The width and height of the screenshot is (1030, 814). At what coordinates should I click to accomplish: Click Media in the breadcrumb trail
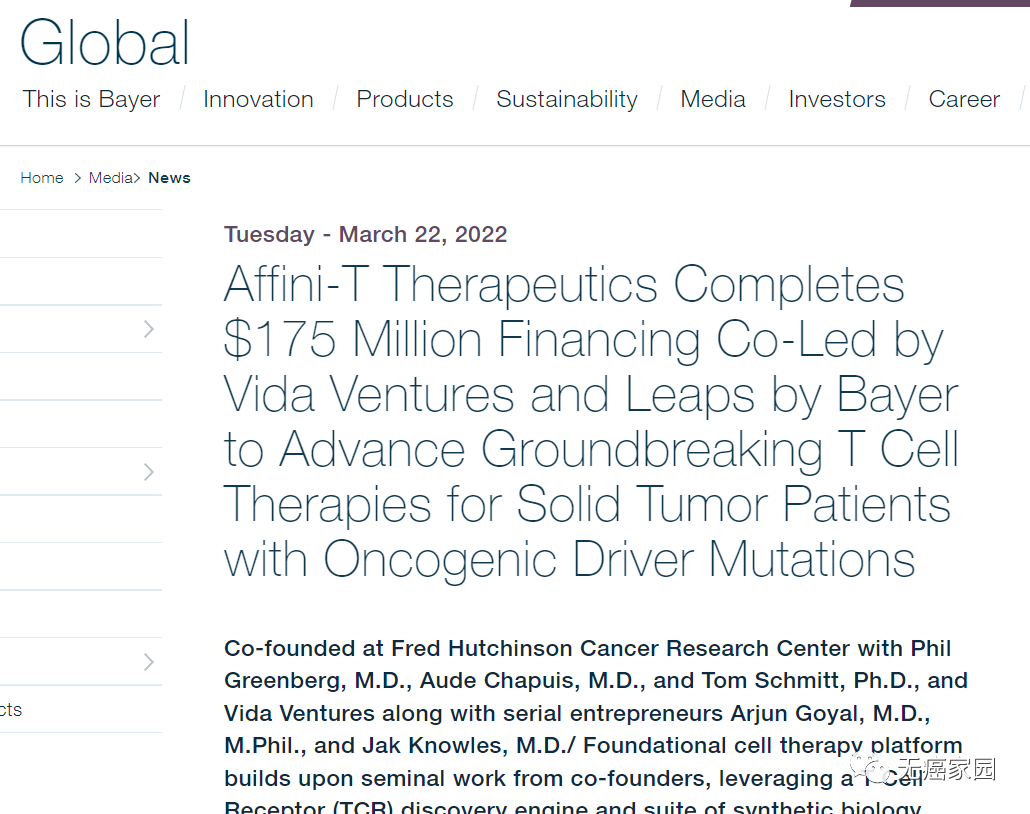pyautogui.click(x=110, y=177)
